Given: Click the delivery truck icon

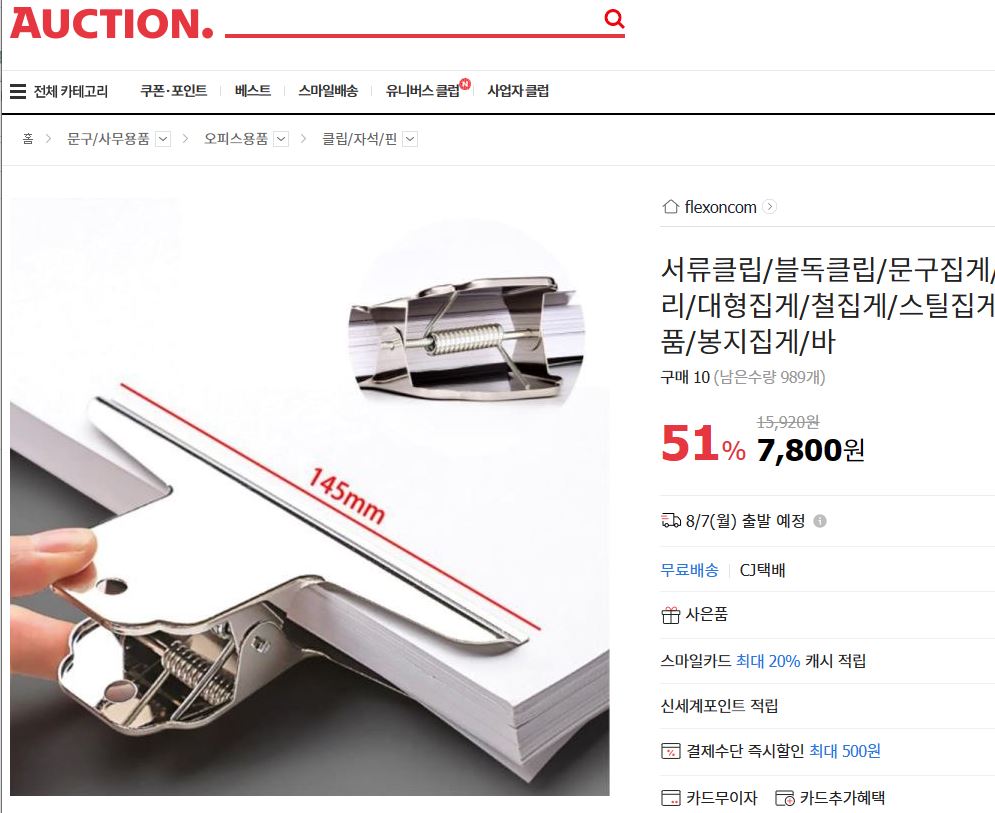Looking at the screenshot, I should point(671,521).
